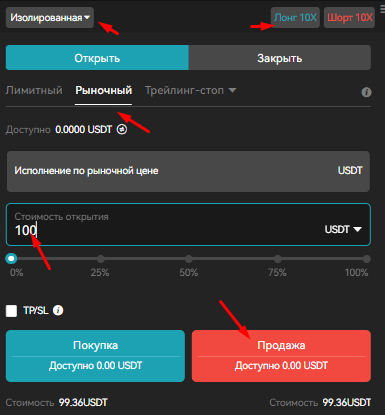This screenshot has height=415, width=385.
Task: Click the TP/SL info icon
Action: point(58,310)
